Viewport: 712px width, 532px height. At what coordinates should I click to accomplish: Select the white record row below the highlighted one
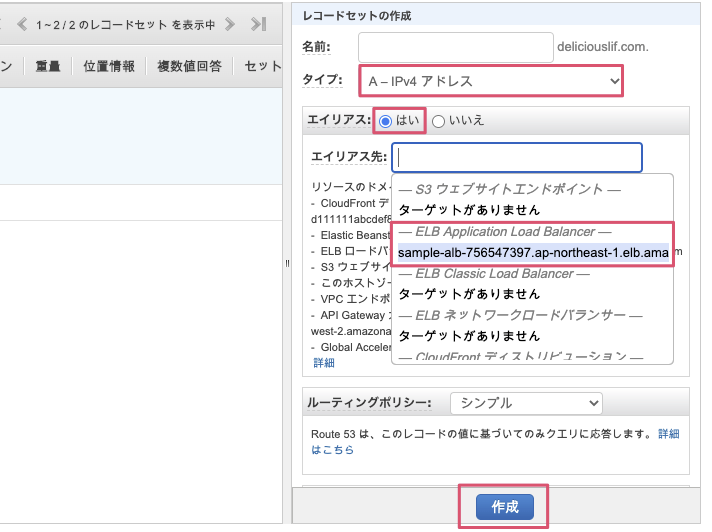click(x=140, y=201)
